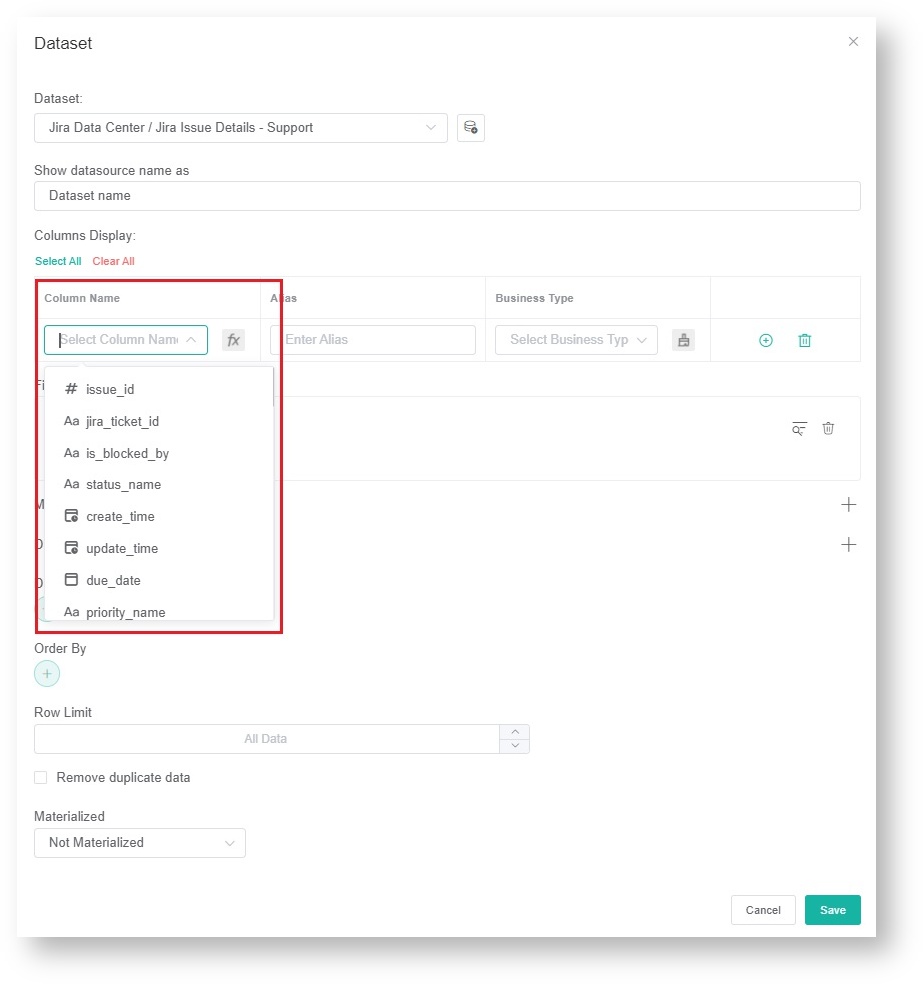Viewport: 924px width, 985px height.
Task: Enable Remove duplicate data checkbox
Action: coord(41,777)
